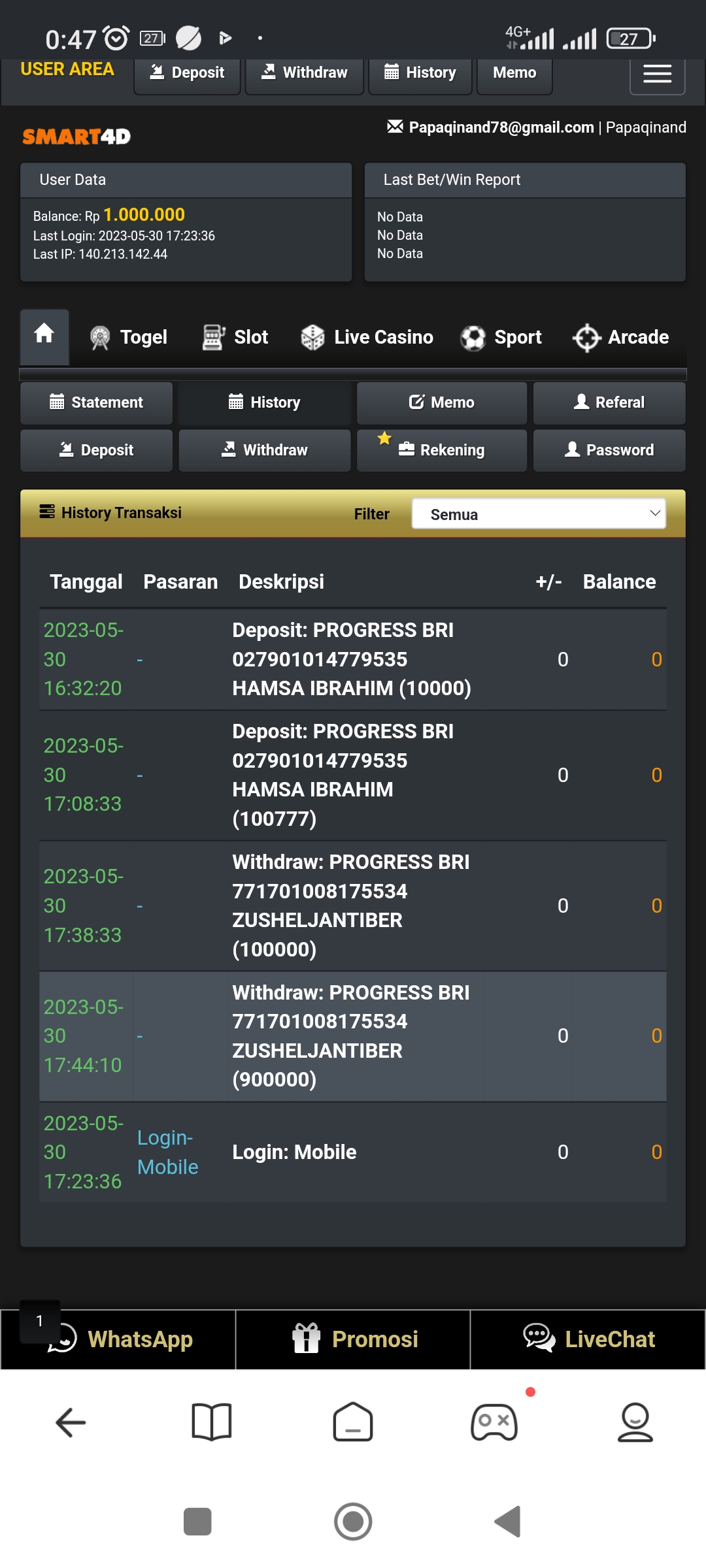Viewport: 706px width, 1568px height.
Task: Open the Live Casino category
Action: 367,337
